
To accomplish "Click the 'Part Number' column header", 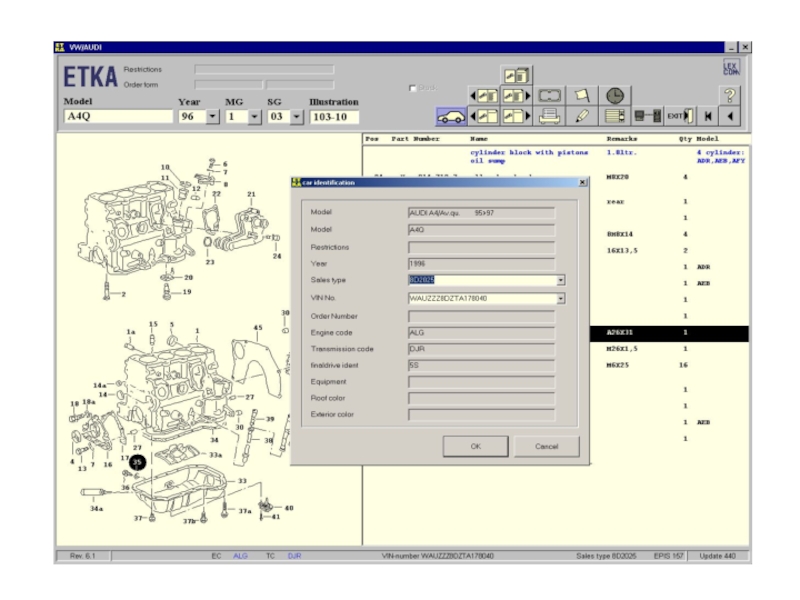I will point(415,139).
